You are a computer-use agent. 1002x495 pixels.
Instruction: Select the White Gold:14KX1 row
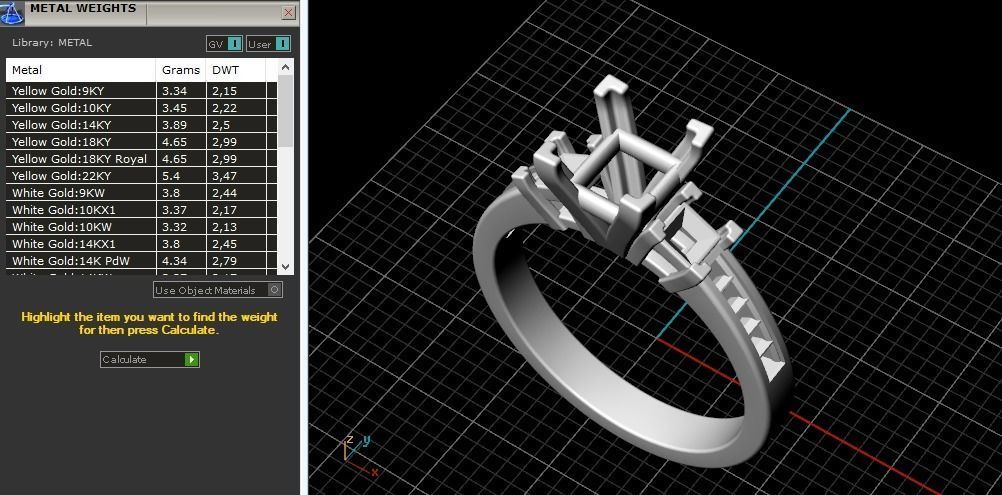tap(142, 244)
